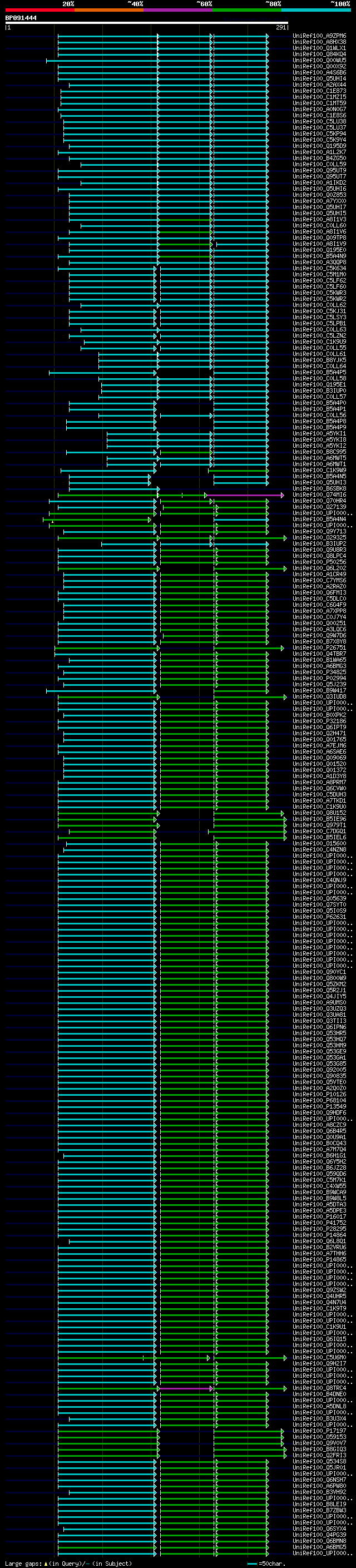Image resolution: width=356 pixels, height=1568 pixels.
Task: Click label UniRef100_O29325
Action: click(x=319, y=537)
